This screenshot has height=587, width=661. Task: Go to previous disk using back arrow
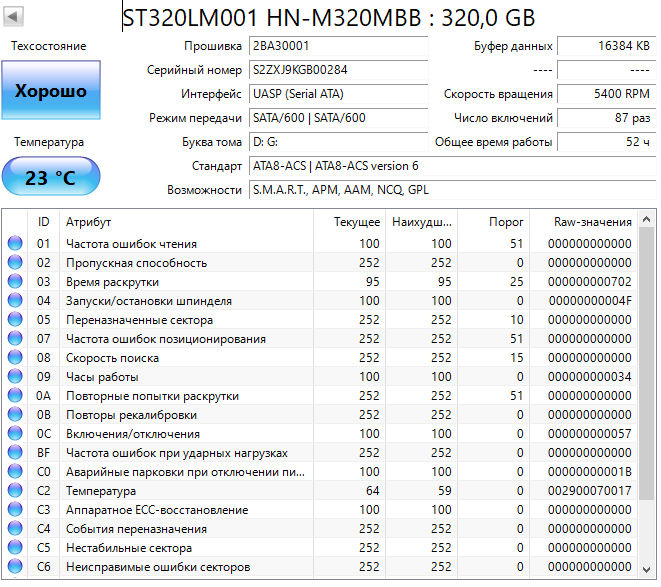point(13,16)
